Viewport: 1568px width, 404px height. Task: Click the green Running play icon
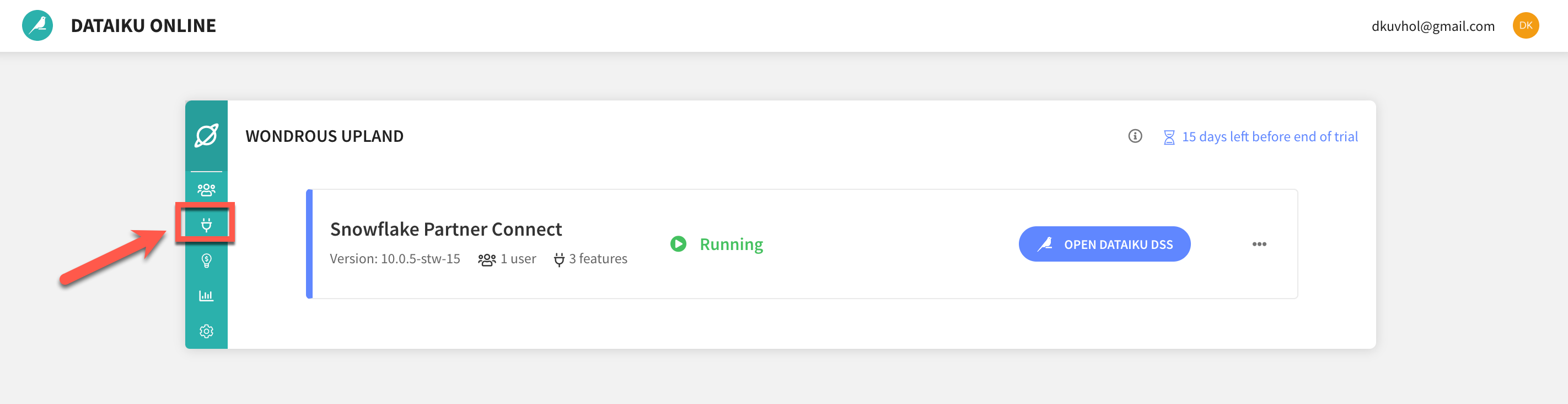(x=678, y=244)
